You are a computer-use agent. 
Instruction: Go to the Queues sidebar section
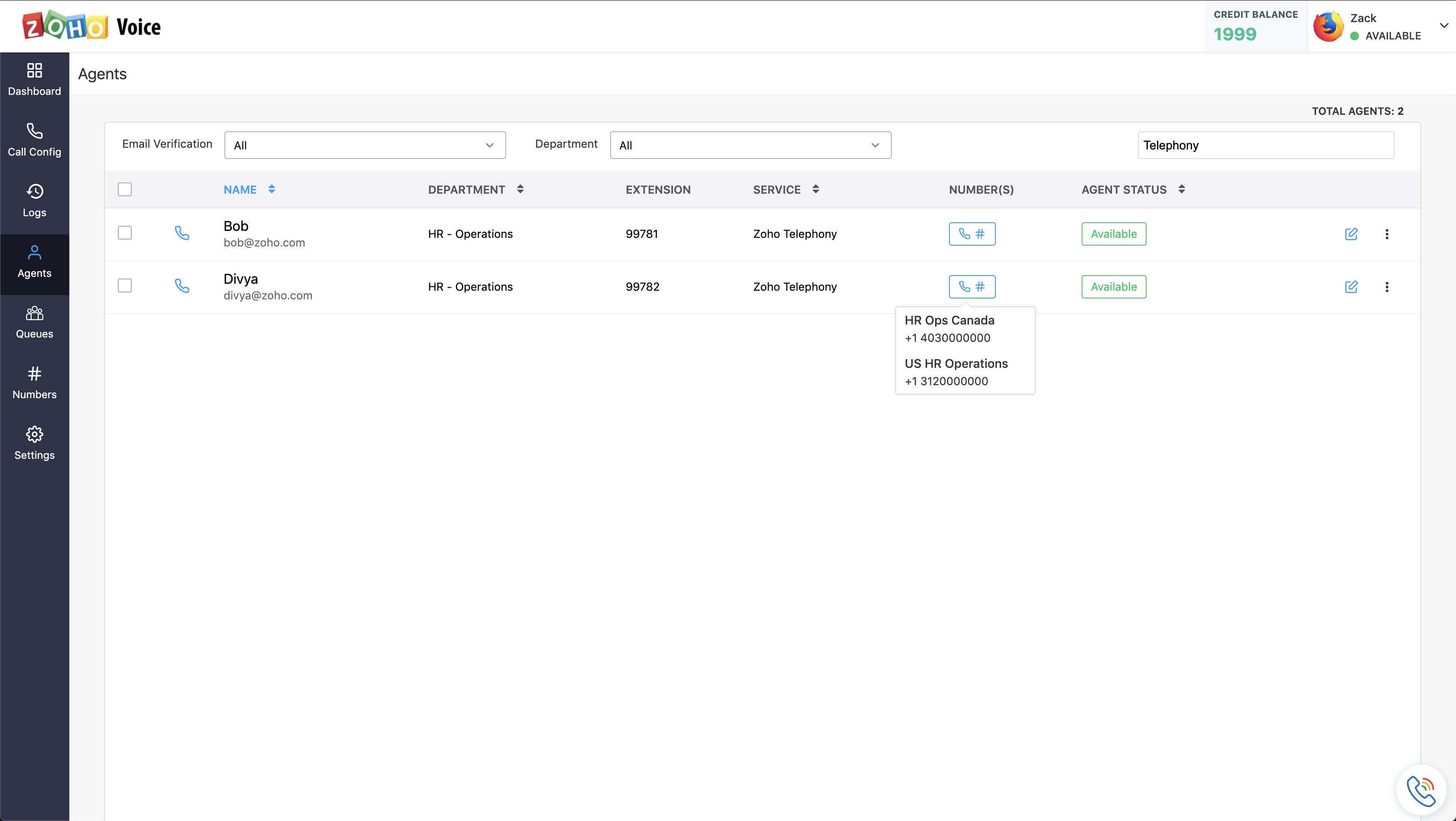click(35, 322)
